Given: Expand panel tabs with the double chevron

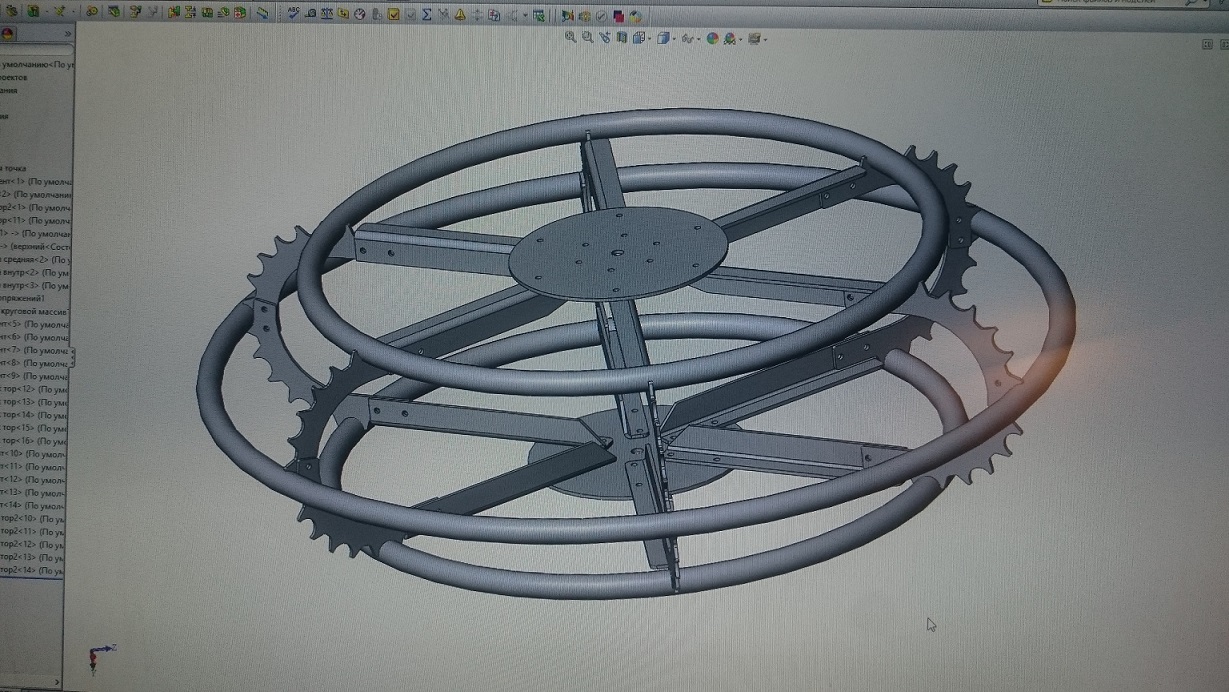Looking at the screenshot, I should (68, 33).
